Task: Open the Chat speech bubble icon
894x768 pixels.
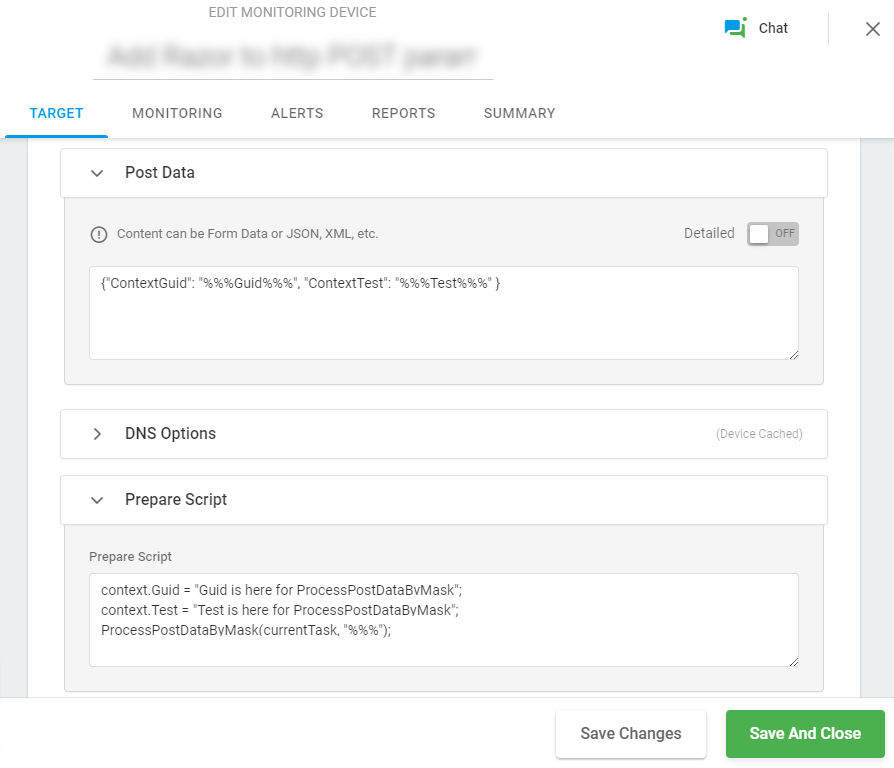Action: [x=736, y=28]
